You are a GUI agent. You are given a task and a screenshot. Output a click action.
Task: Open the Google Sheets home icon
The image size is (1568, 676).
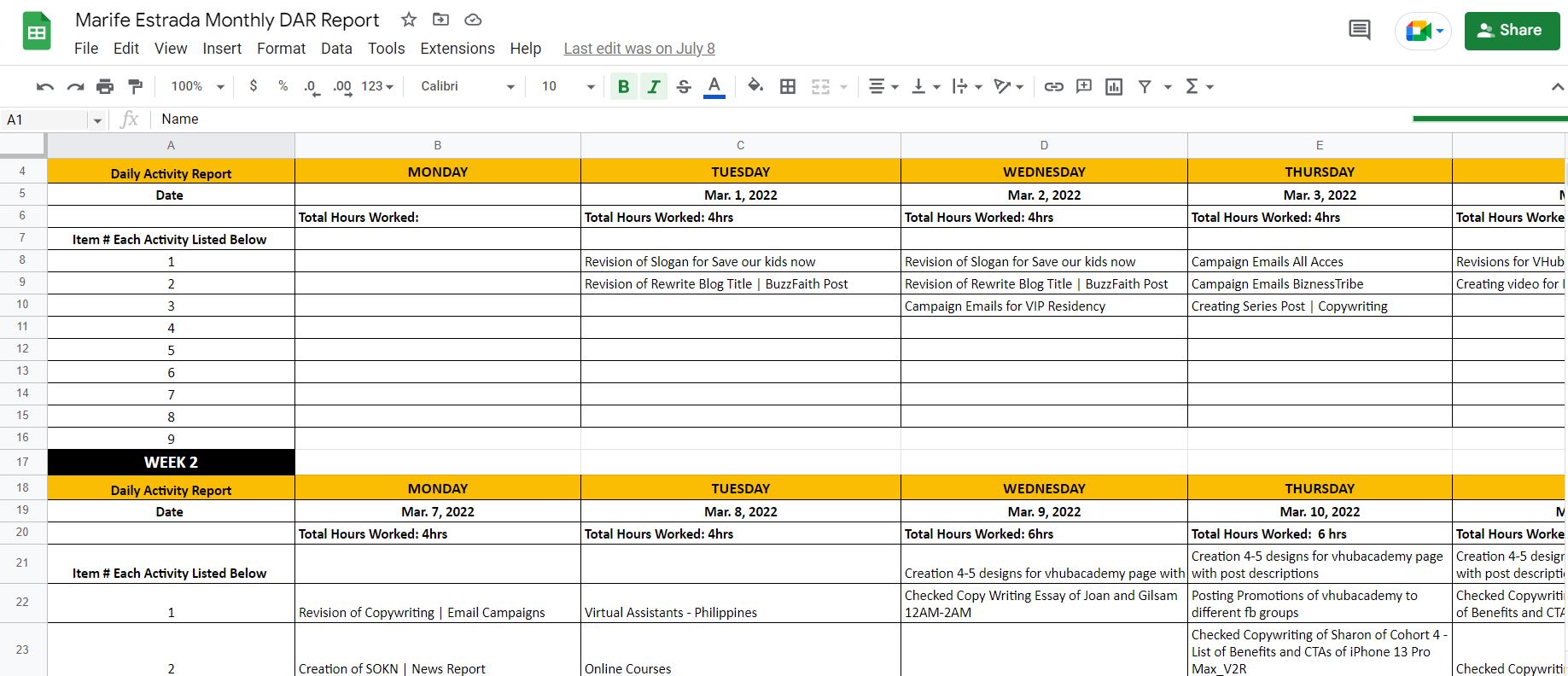click(x=37, y=32)
